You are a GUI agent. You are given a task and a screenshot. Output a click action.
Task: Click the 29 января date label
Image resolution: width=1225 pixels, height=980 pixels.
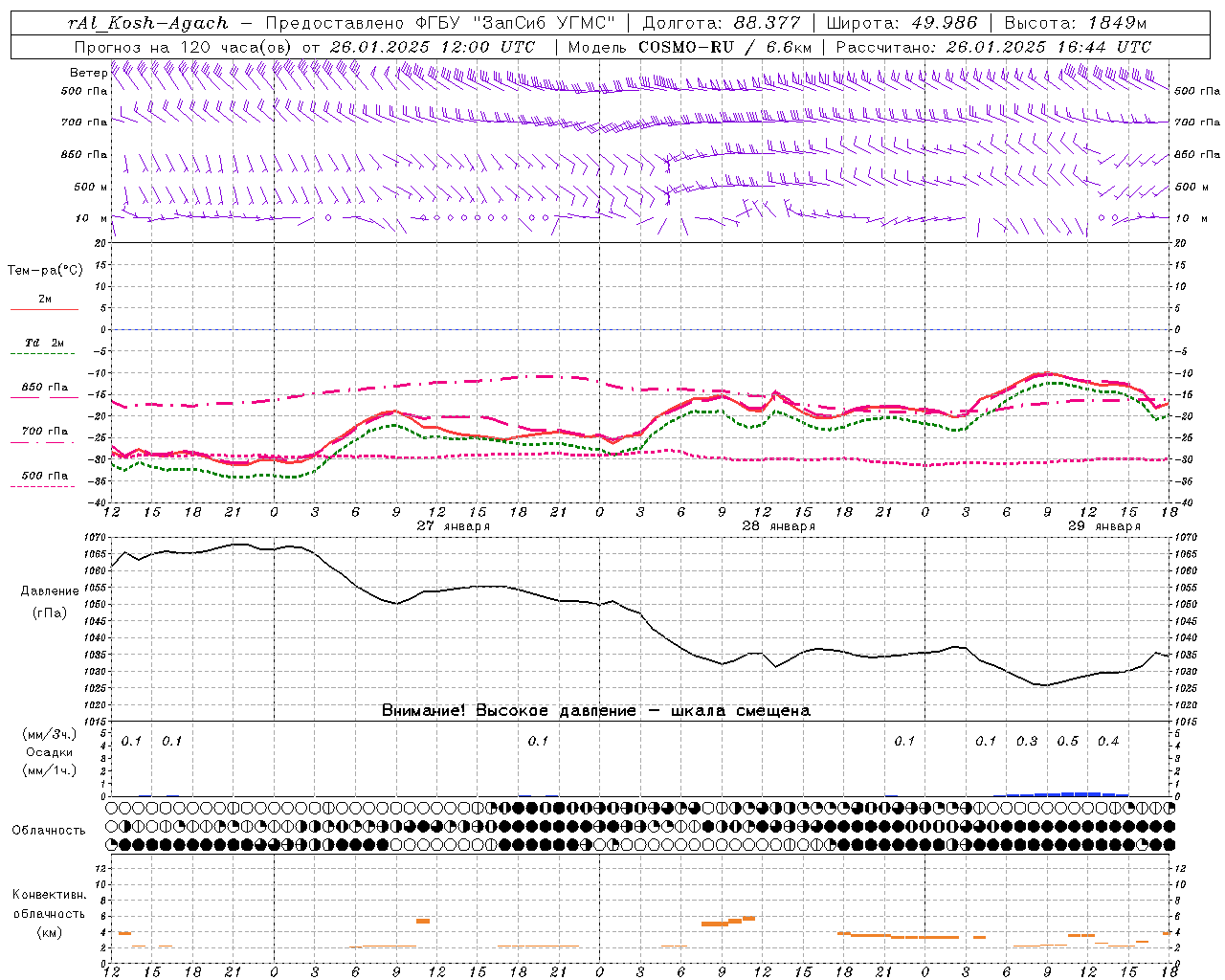point(1104,526)
